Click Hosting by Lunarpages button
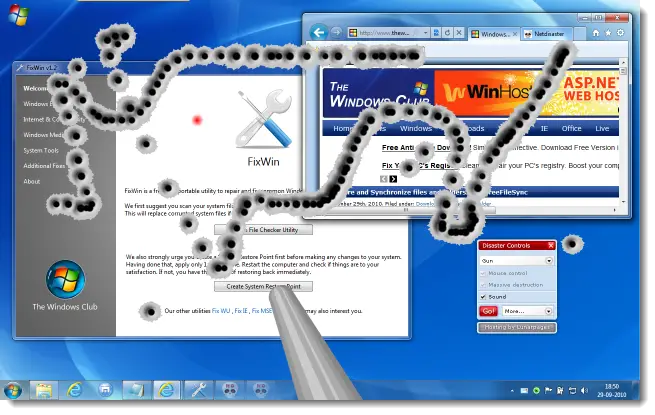Image resolution: width=655 pixels, height=415 pixels. tap(517, 327)
